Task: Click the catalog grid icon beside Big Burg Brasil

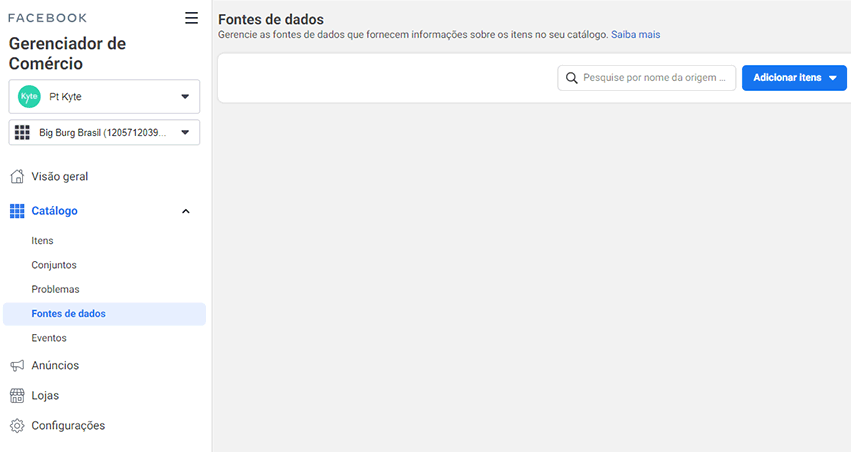Action: pos(22,132)
